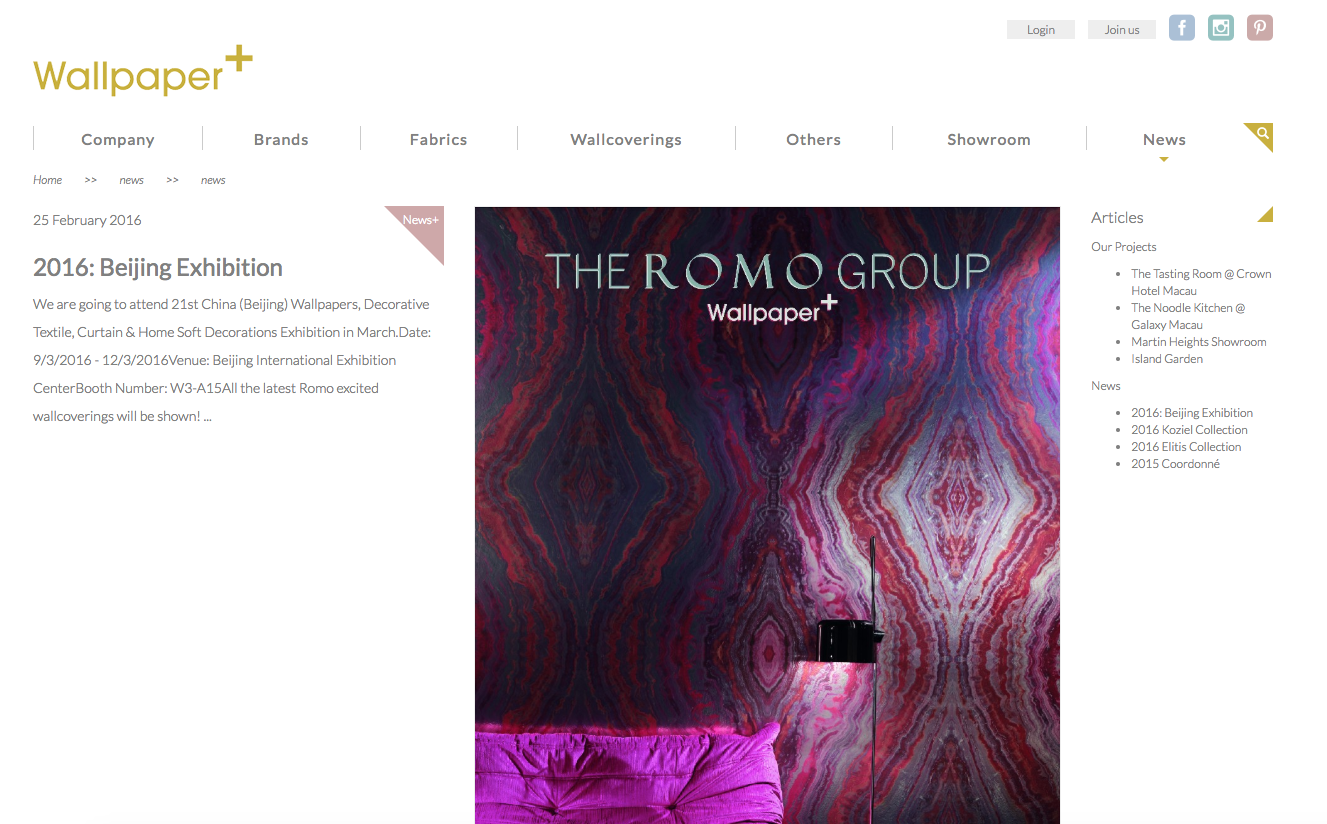1327x824 pixels.
Task: Go to Home breadcrumb link
Action: pyautogui.click(x=47, y=180)
